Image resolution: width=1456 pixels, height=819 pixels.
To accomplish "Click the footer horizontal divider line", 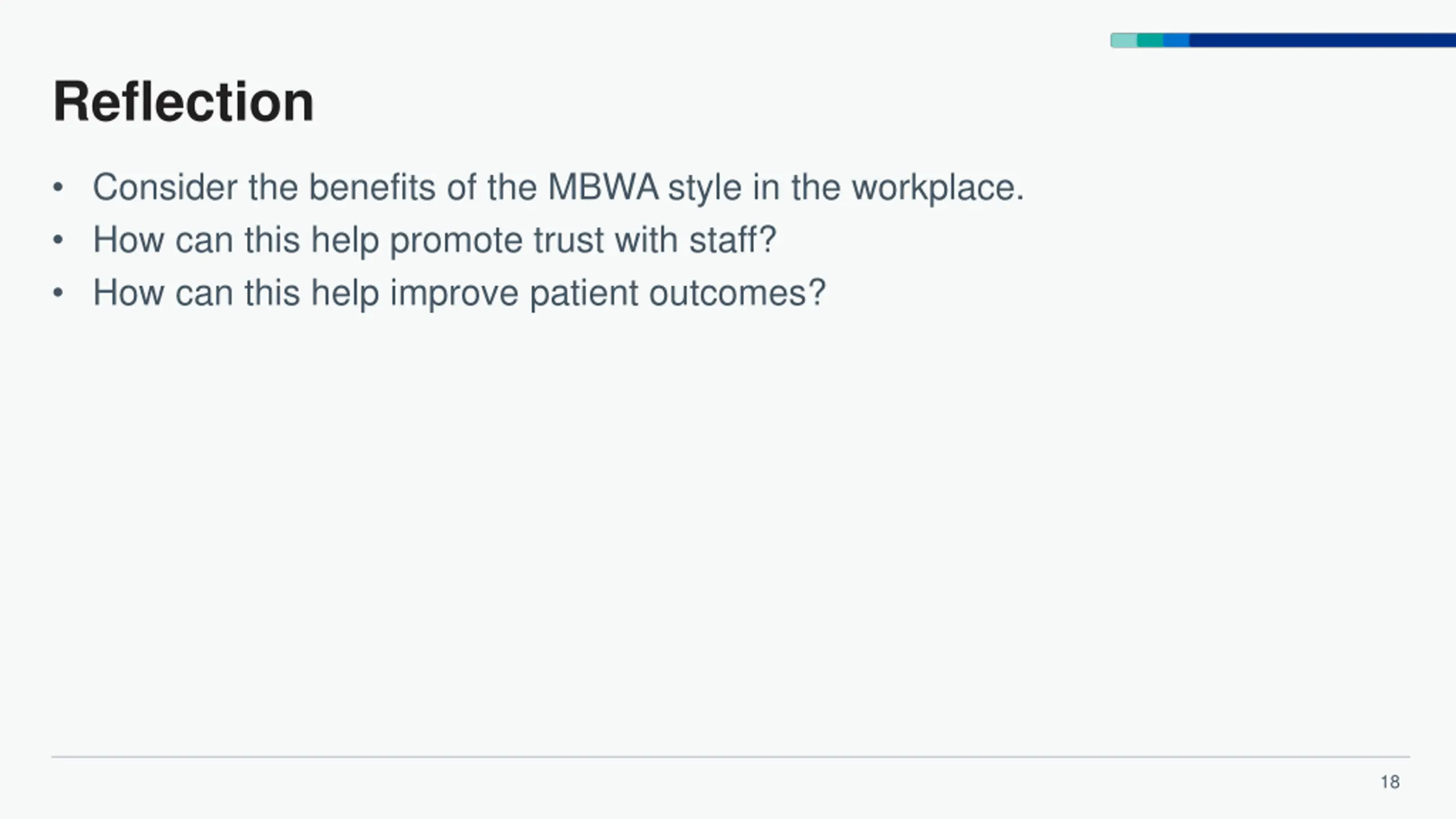I will tap(730, 757).
